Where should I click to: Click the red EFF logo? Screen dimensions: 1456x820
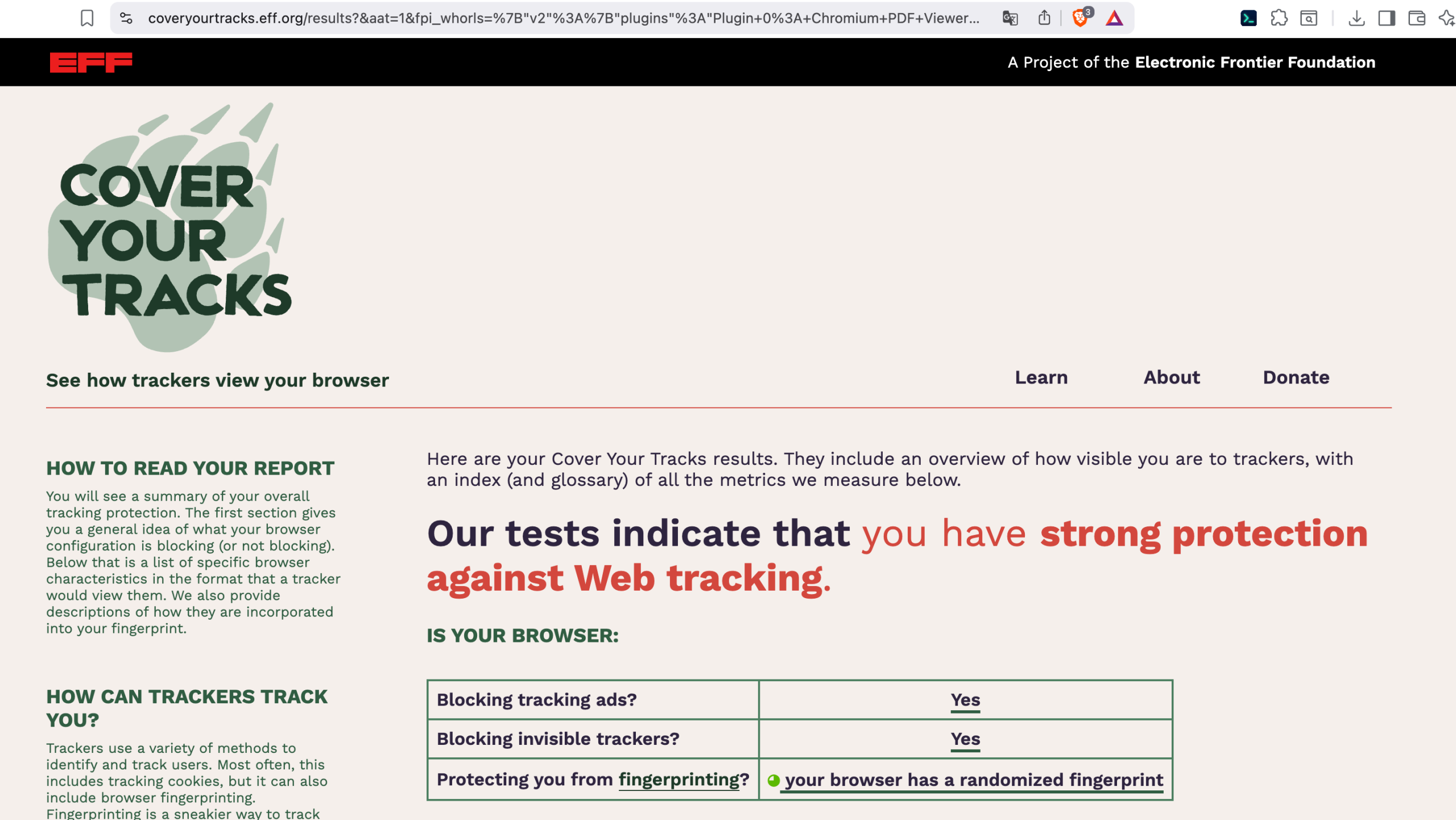click(91, 62)
